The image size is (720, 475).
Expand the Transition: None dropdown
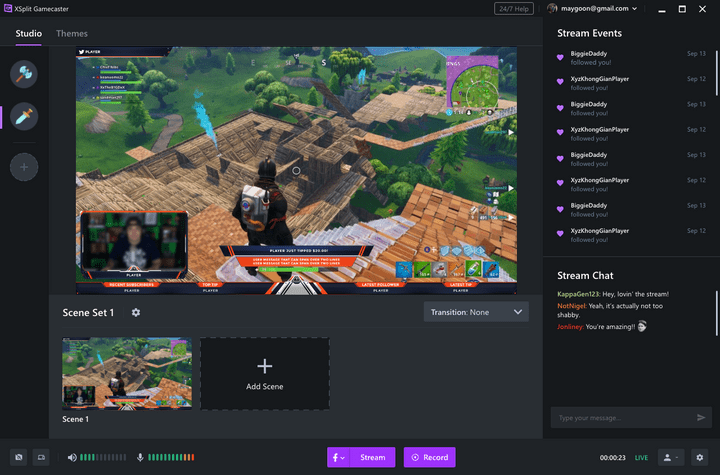(x=476, y=312)
